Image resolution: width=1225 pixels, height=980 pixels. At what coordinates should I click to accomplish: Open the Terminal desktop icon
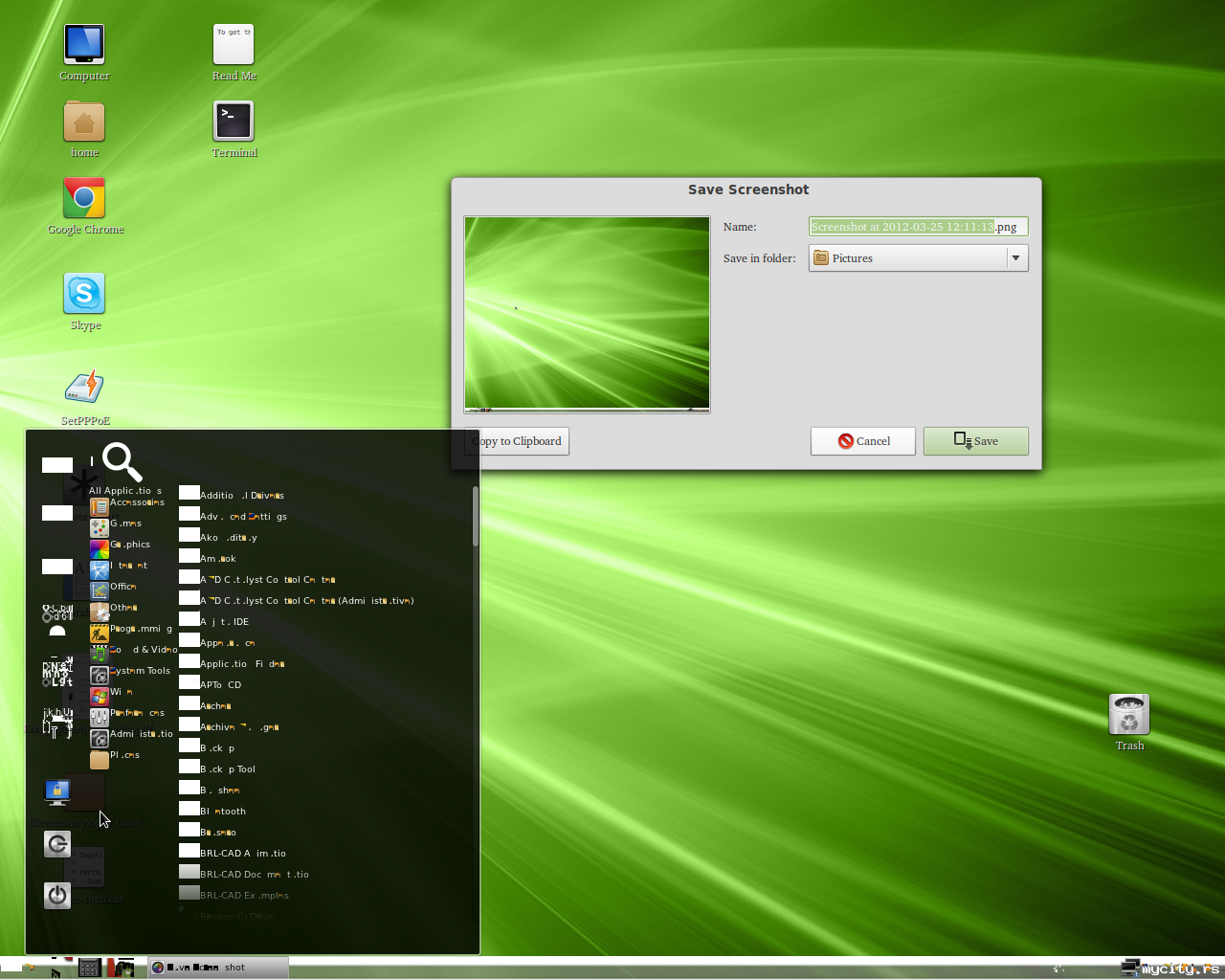(x=234, y=122)
